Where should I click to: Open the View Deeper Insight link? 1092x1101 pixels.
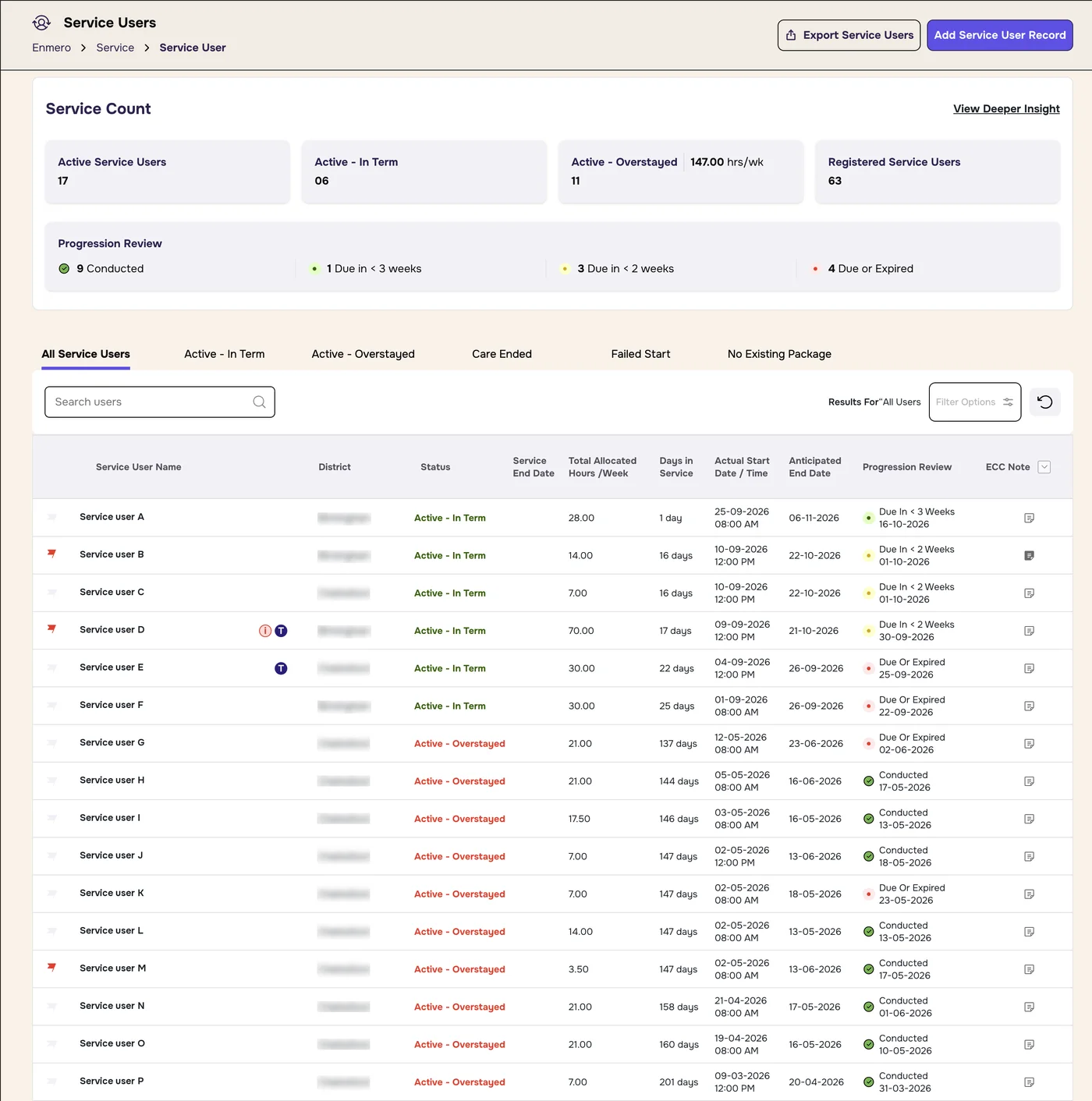[1006, 109]
